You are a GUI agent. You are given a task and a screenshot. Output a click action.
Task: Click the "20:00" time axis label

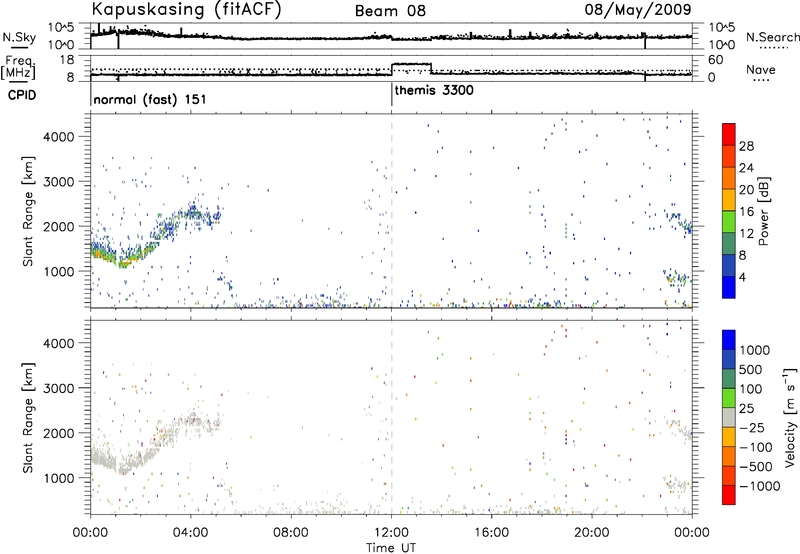coord(592,532)
